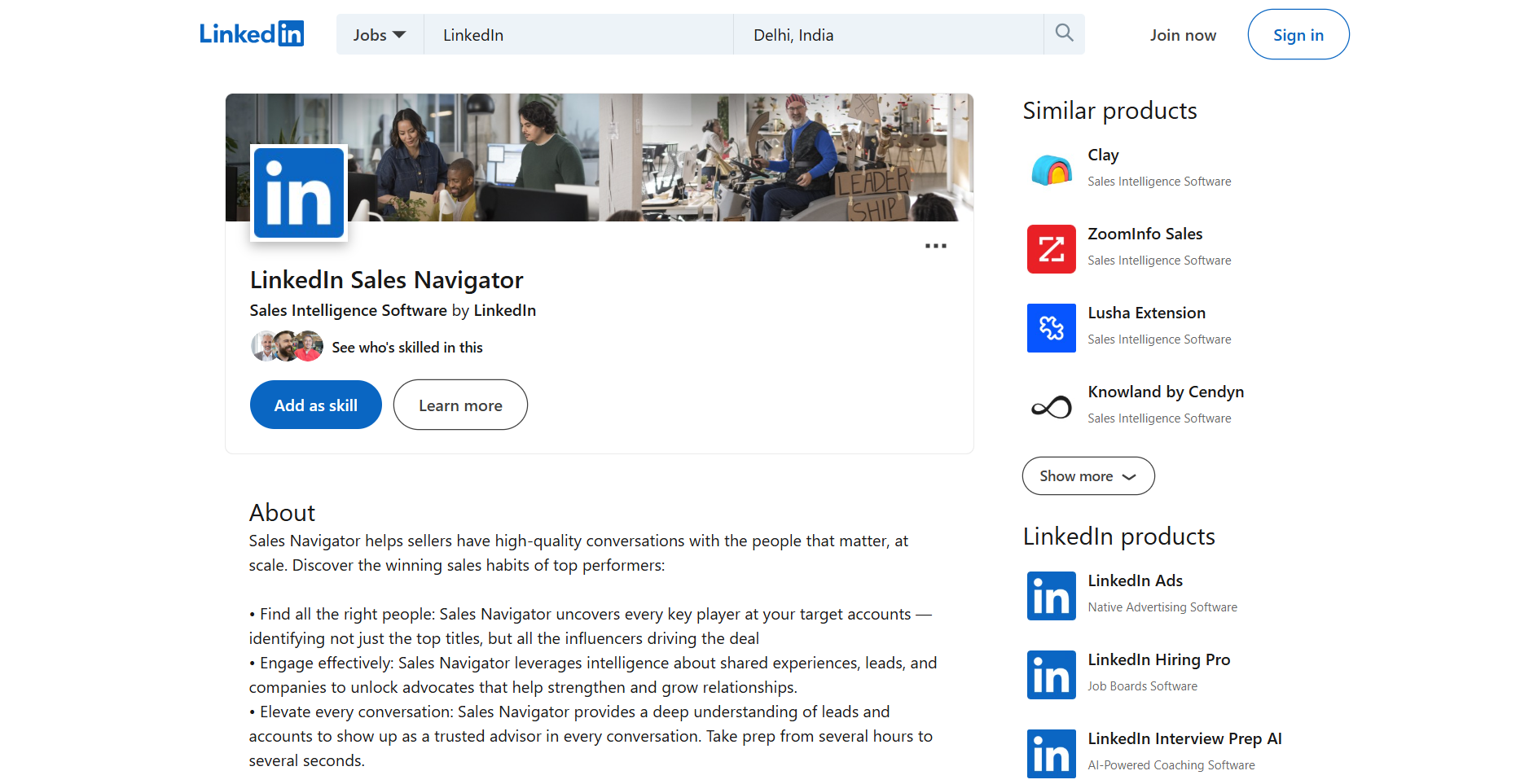Viewport: 1529px width, 784px height.
Task: Click the LinkedIn Sales Navigator product logo
Action: [x=299, y=193]
